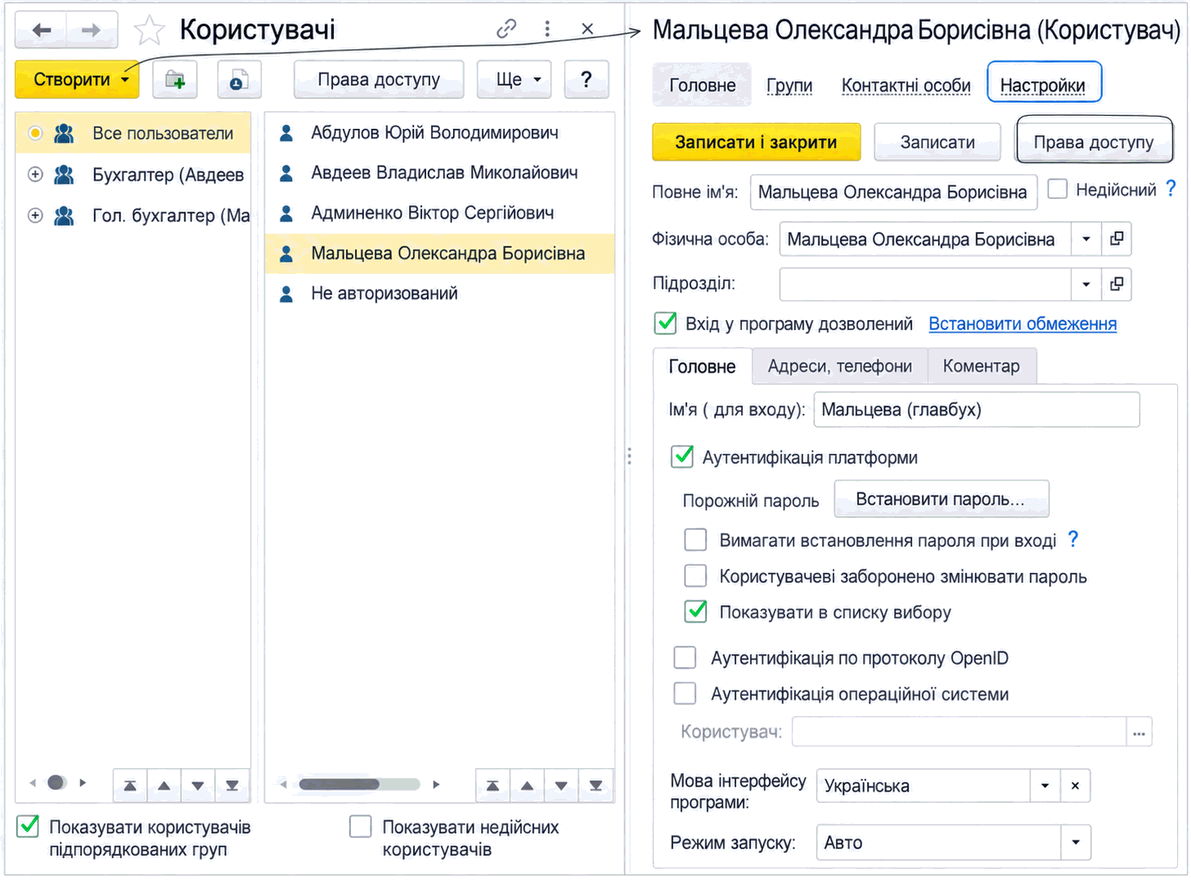Open the Режим запуску dropdown
This screenshot has height=880, width=1191.
coord(1076,843)
